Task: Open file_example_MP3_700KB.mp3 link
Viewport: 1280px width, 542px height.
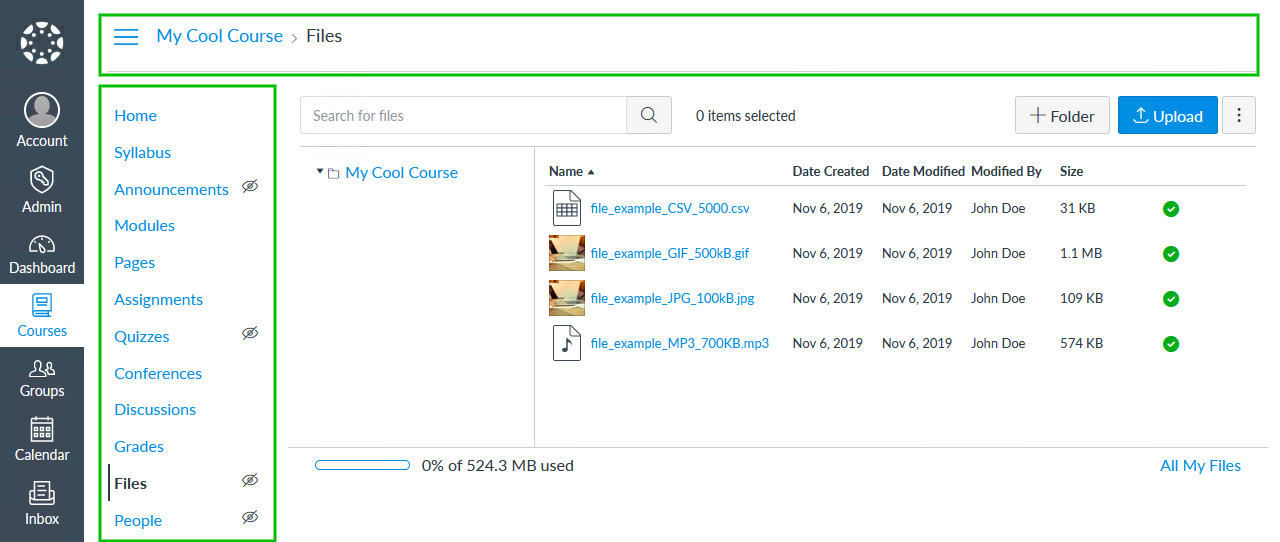Action: point(680,343)
